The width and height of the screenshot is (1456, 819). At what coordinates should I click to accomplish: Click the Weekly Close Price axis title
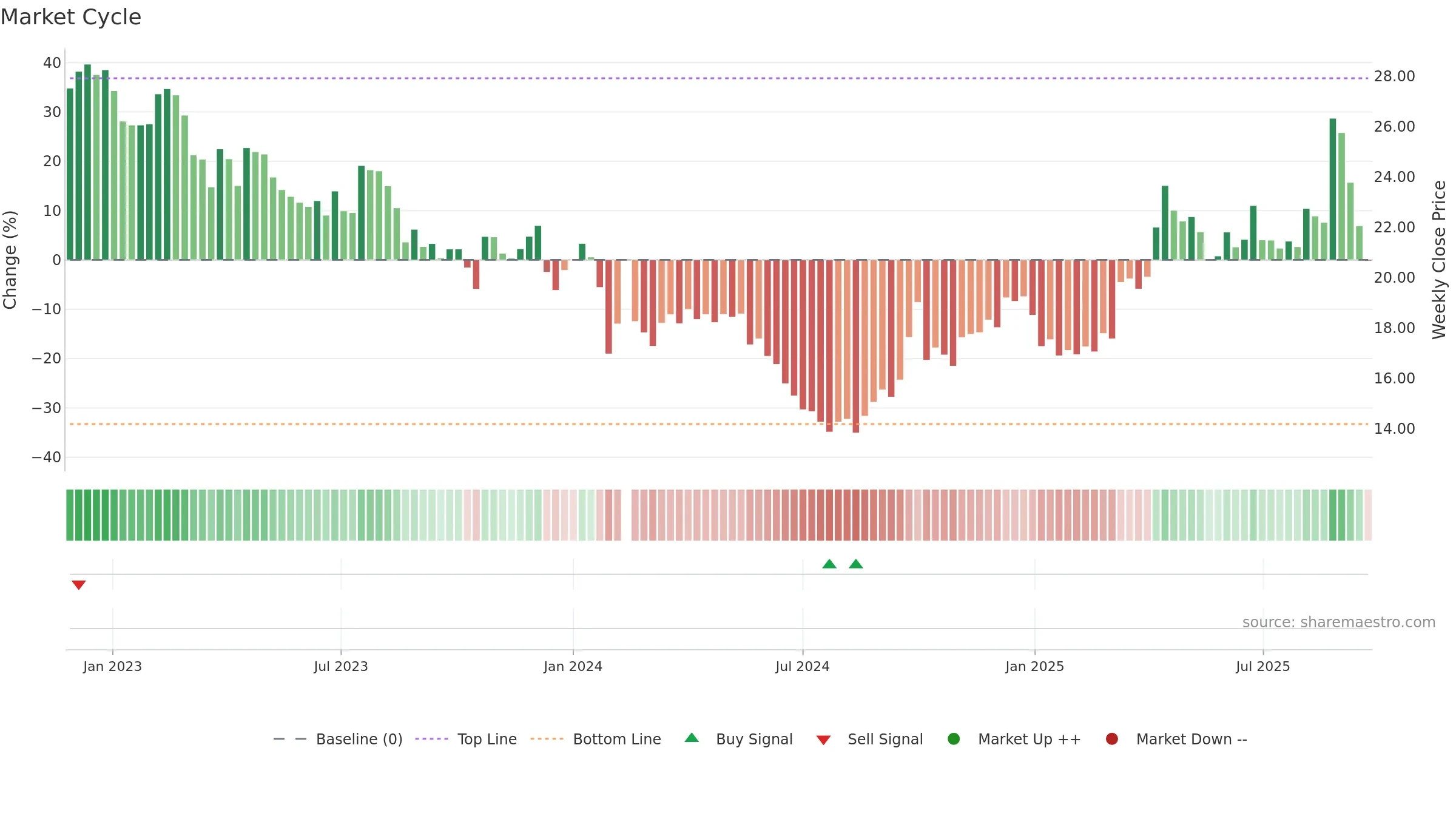1439,260
